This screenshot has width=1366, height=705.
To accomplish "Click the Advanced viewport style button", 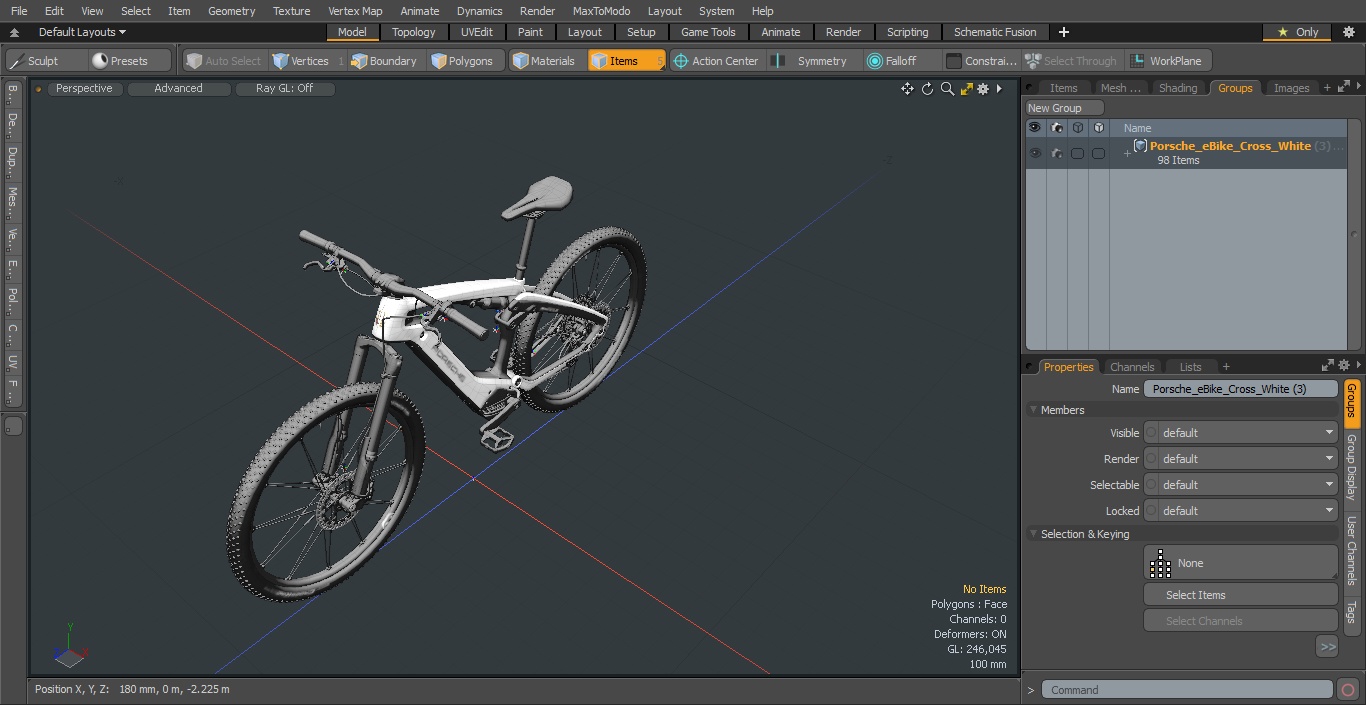I will (x=178, y=89).
